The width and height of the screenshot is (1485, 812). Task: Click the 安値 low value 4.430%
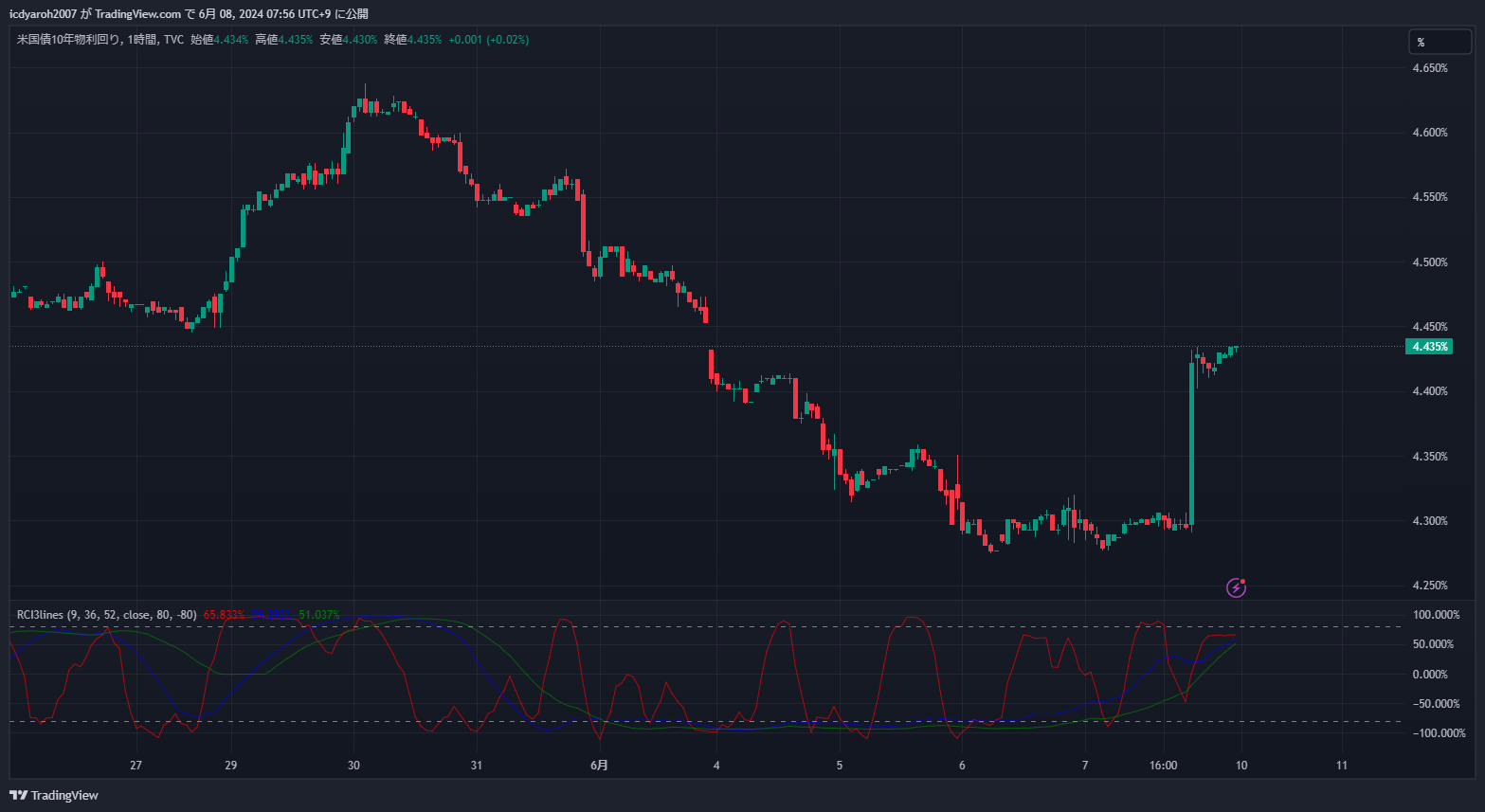(x=359, y=40)
